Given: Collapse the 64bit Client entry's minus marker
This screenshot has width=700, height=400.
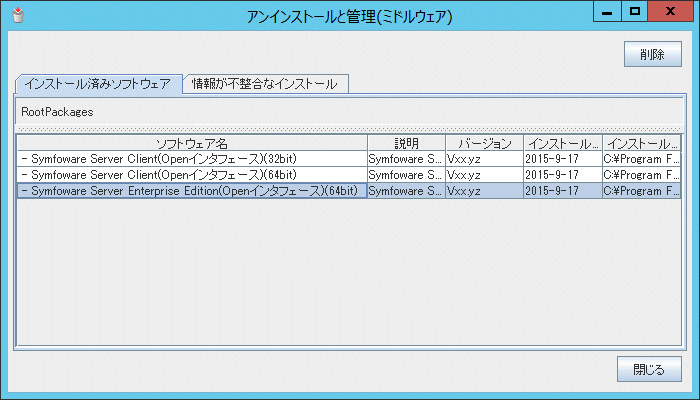Looking at the screenshot, I should point(24,175).
